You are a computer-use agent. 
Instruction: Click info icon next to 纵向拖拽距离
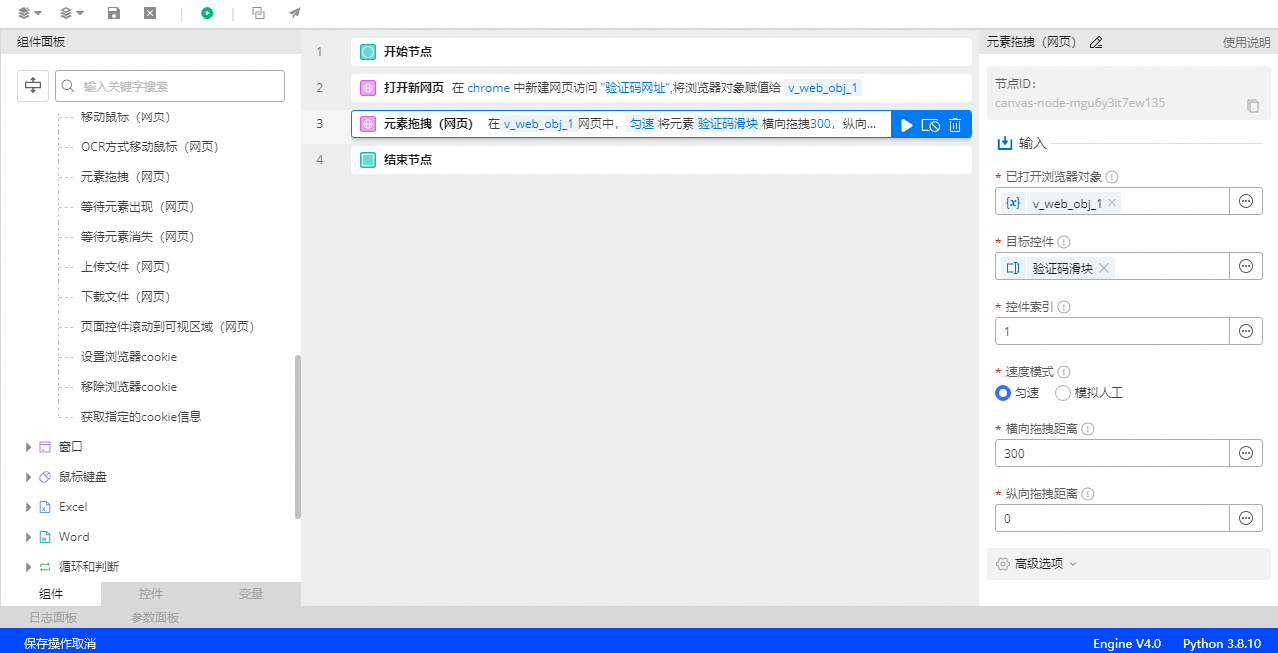pos(1088,494)
